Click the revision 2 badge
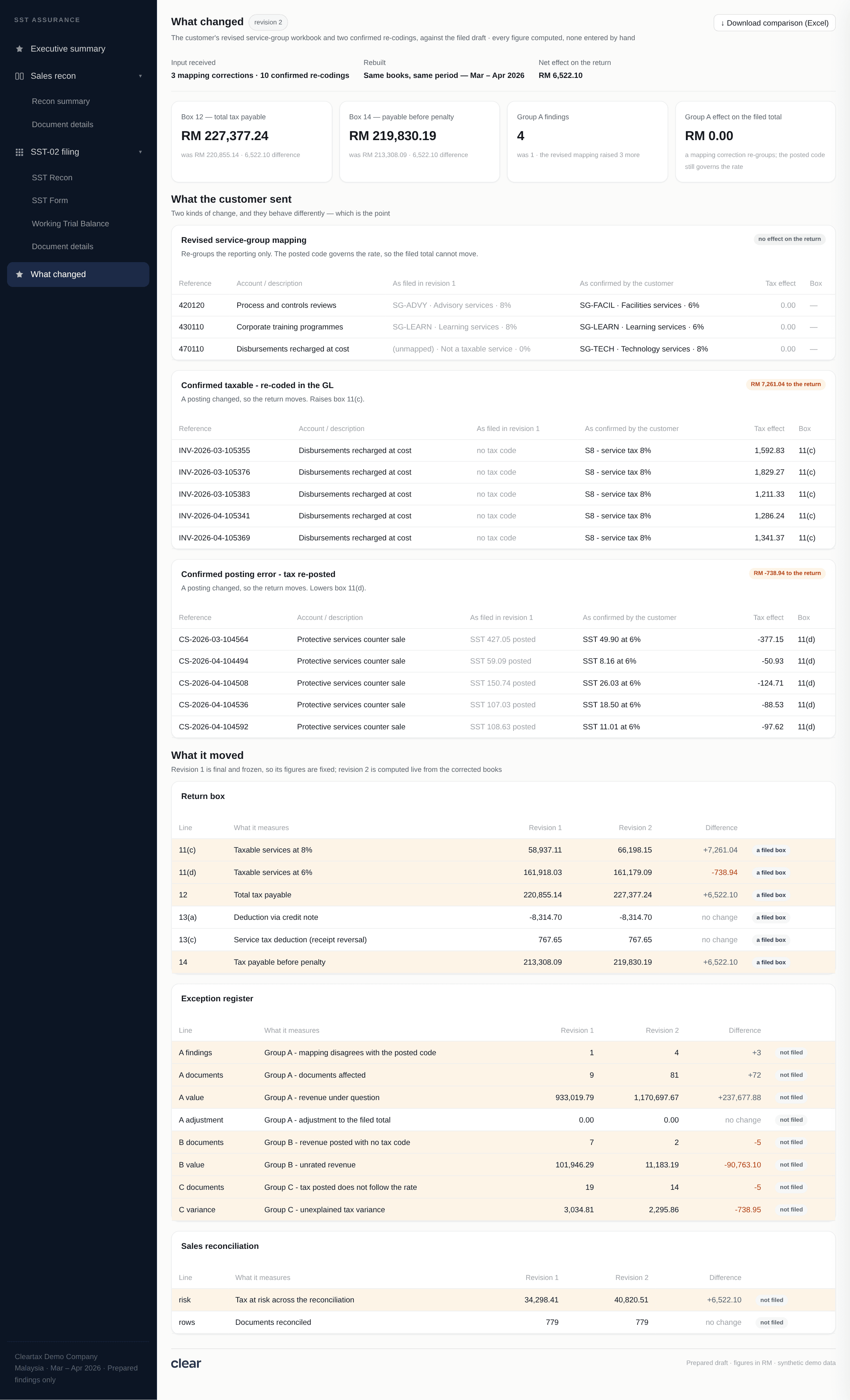The image size is (850, 1400). (x=268, y=22)
